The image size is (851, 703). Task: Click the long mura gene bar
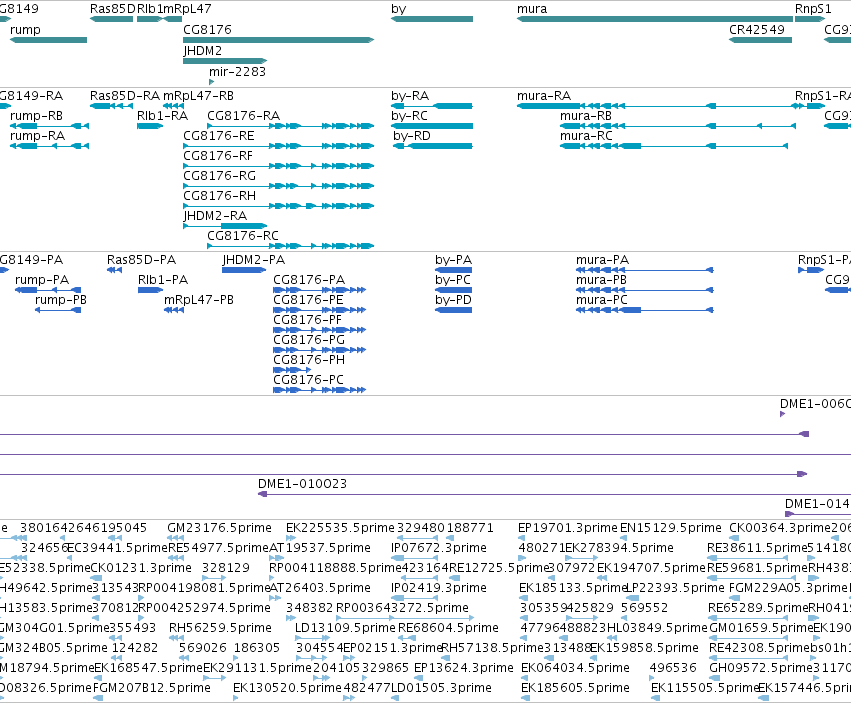pyautogui.click(x=655, y=19)
